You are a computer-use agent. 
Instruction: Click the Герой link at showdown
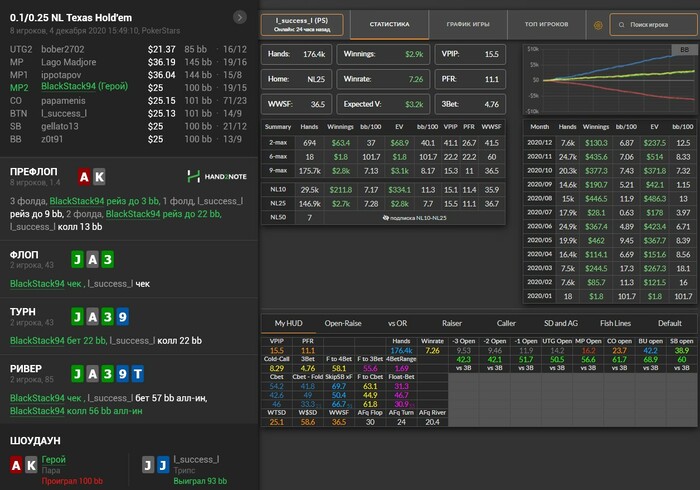point(54,459)
